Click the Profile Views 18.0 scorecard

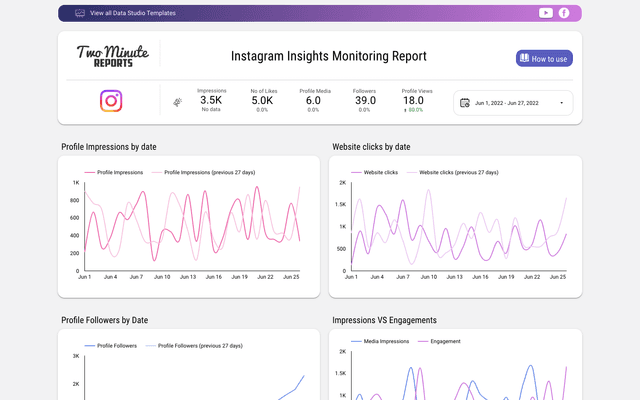(416, 100)
